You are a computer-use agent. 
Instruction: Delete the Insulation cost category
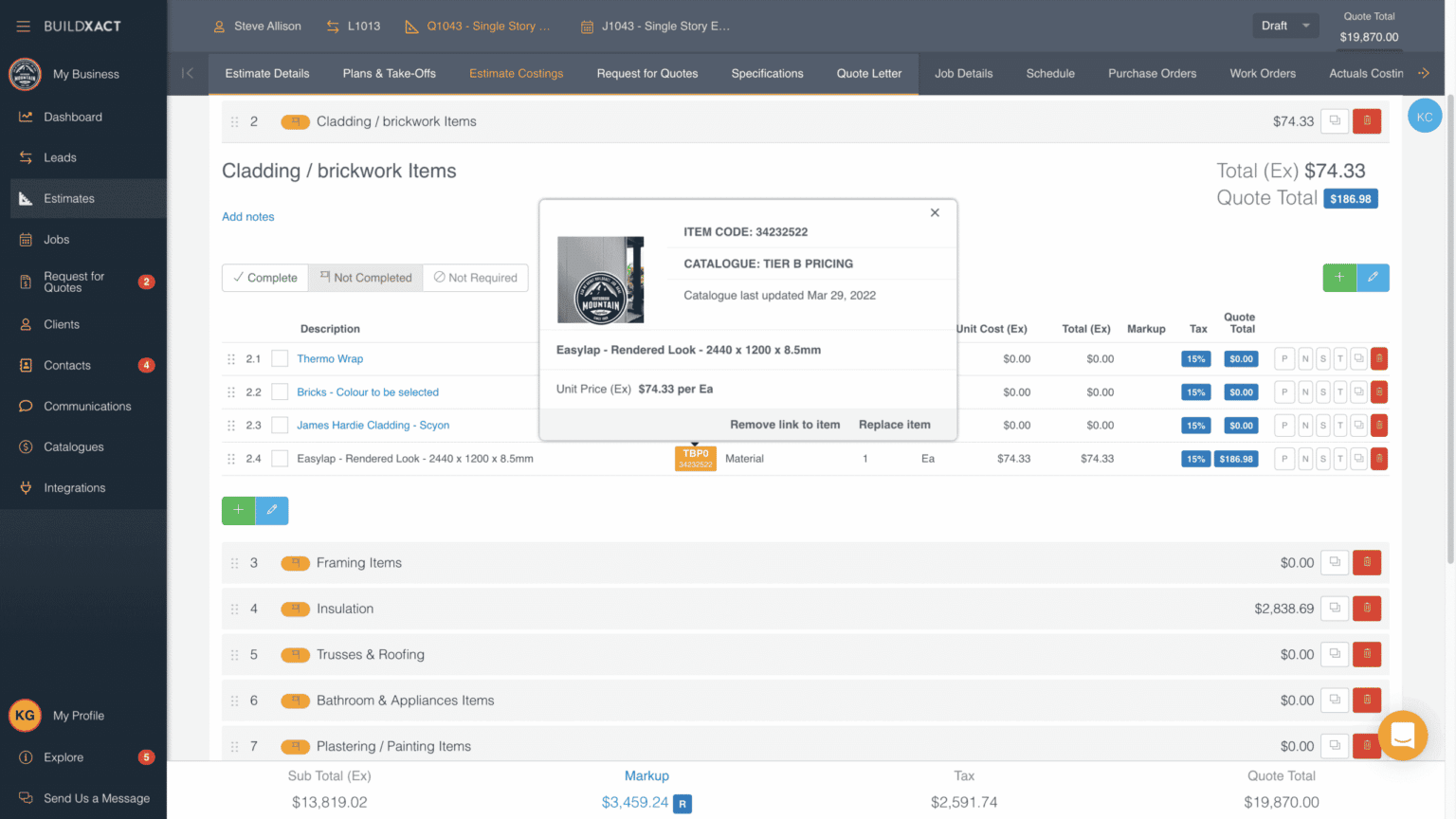pos(1366,608)
